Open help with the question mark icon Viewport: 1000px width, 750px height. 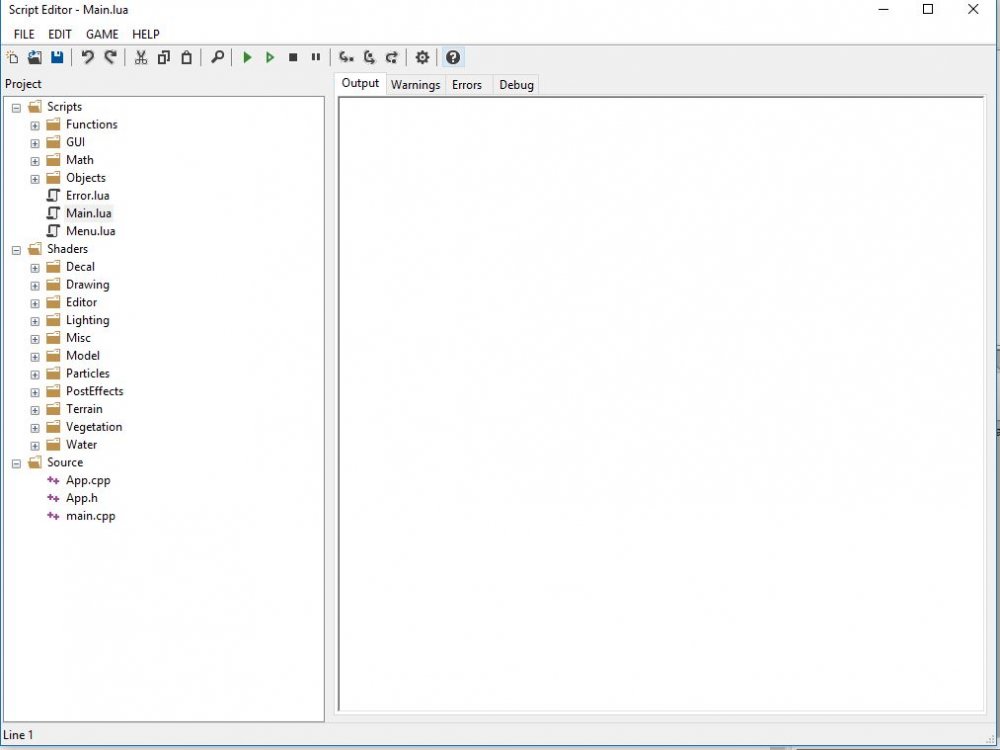point(453,57)
